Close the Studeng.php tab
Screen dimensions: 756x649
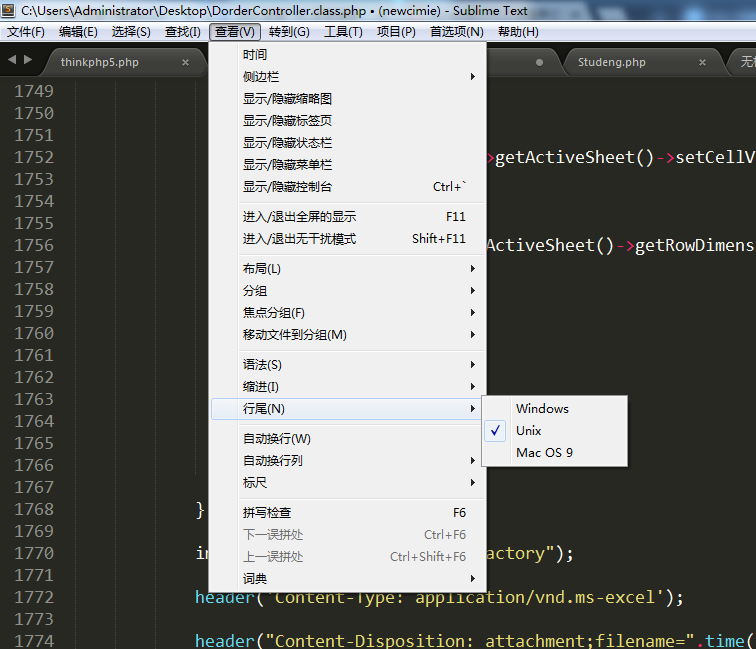[702, 62]
